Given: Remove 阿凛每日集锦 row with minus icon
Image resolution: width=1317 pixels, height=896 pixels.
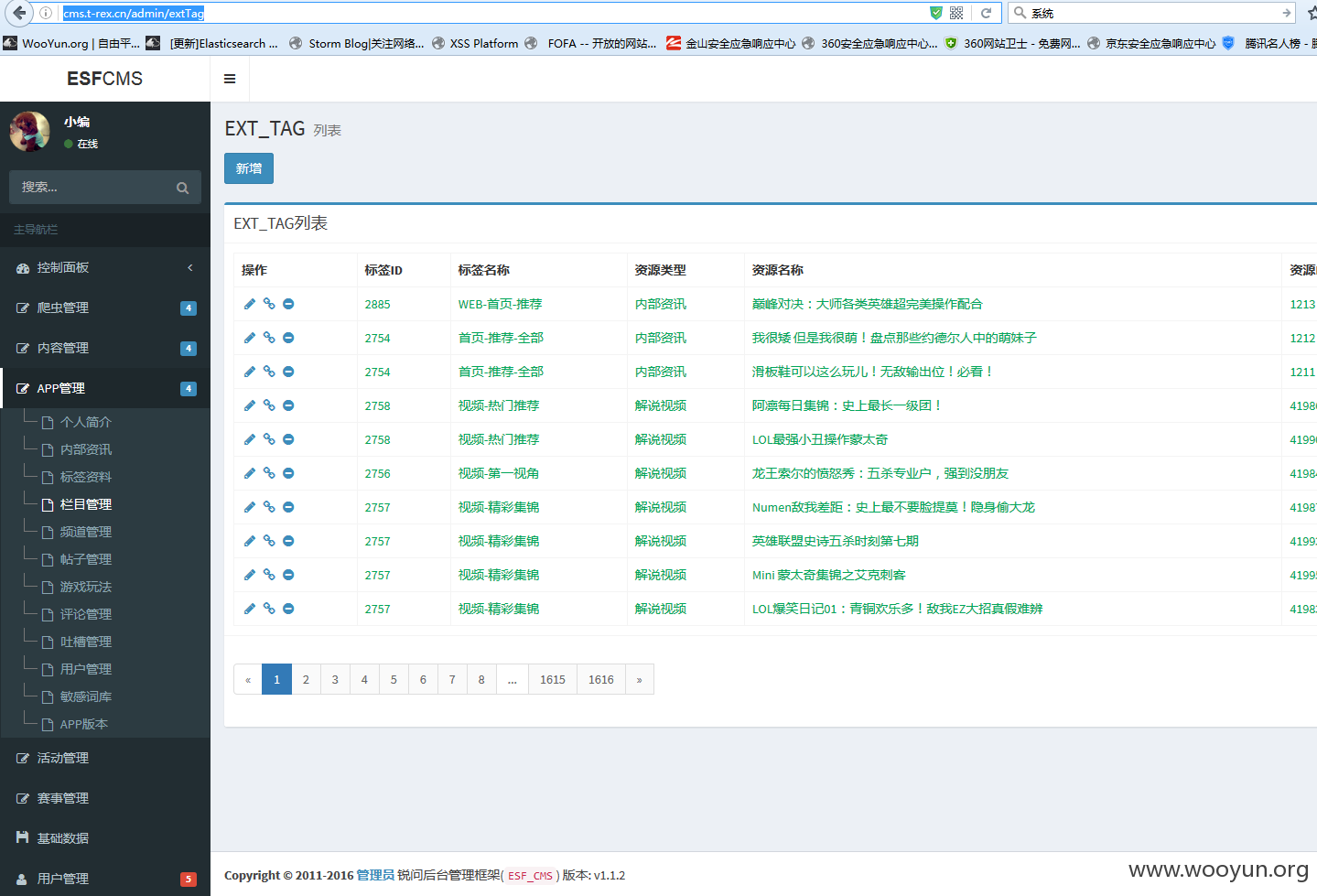Looking at the screenshot, I should point(288,405).
